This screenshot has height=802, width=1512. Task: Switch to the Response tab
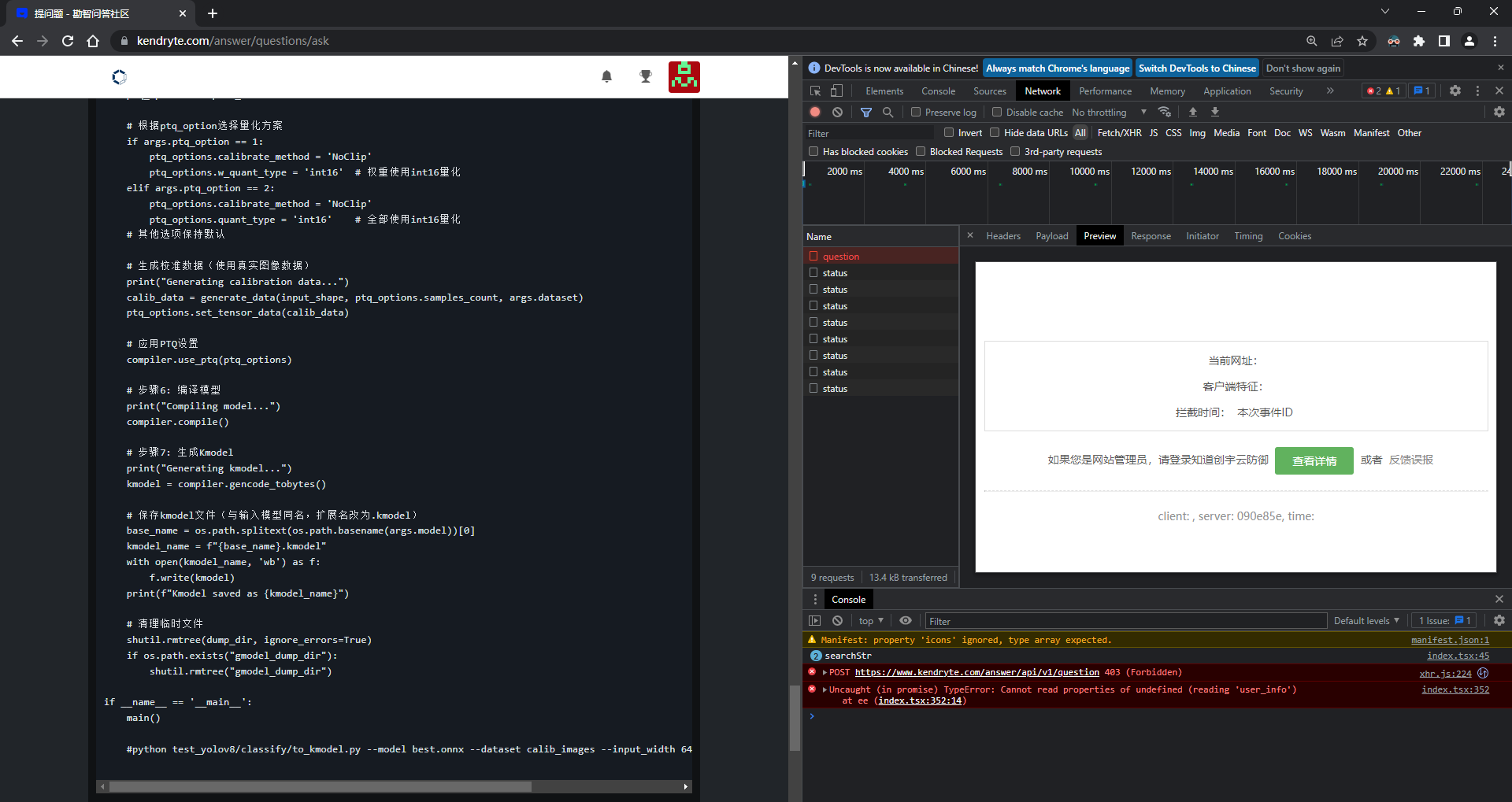[x=1151, y=236]
